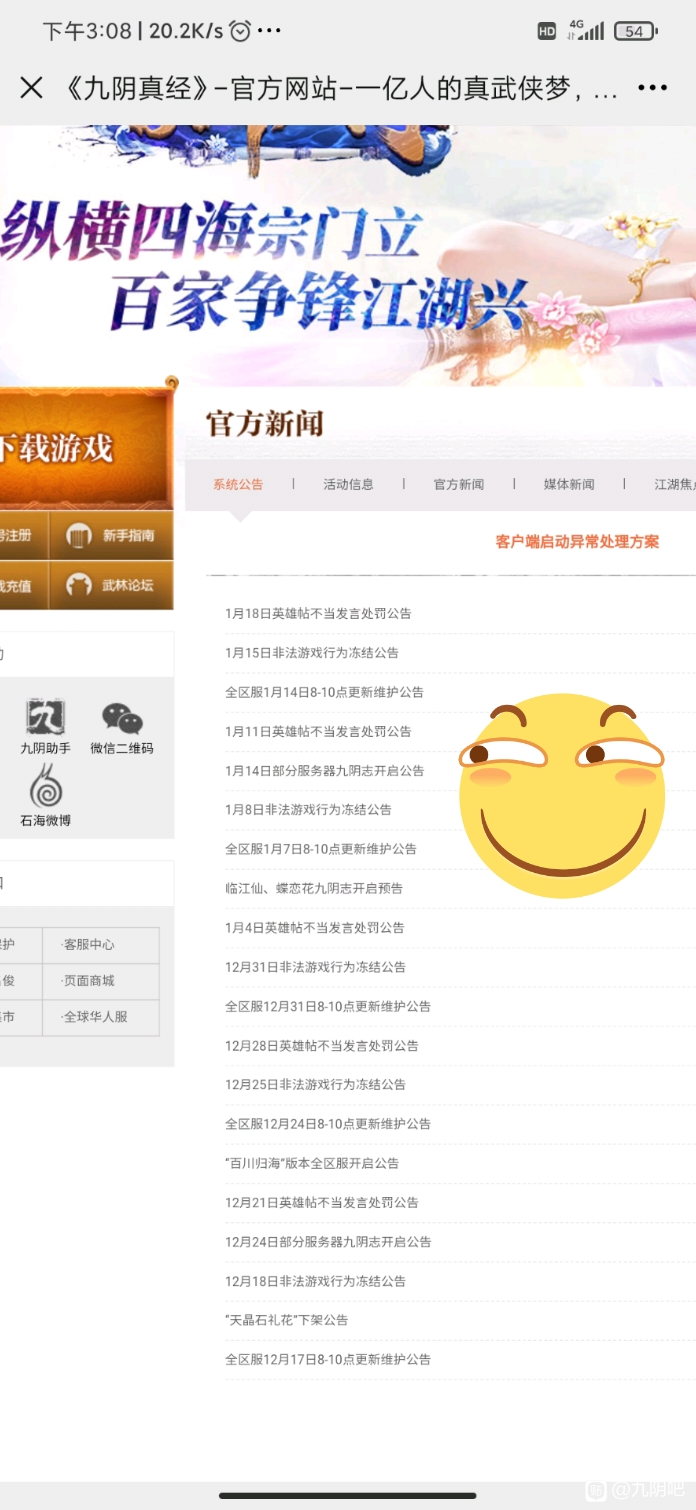Switch to the 官方新闻 tab

point(459,484)
